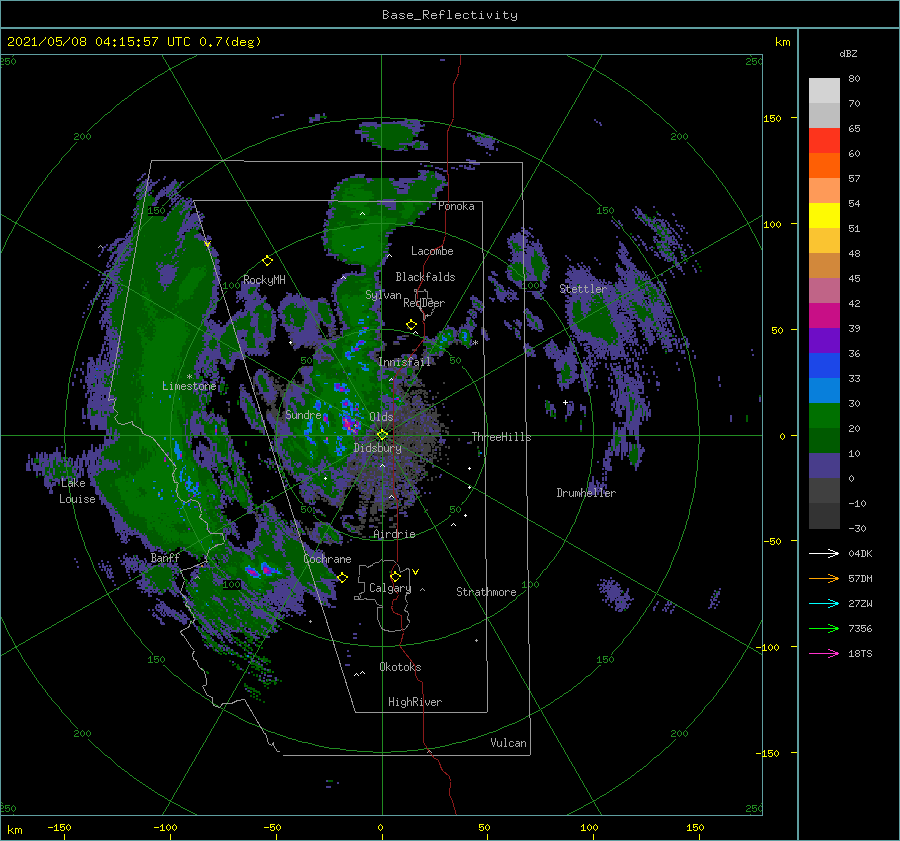900x841 pixels.
Task: Click the 80 value on dBZ scale
Action: [854, 79]
